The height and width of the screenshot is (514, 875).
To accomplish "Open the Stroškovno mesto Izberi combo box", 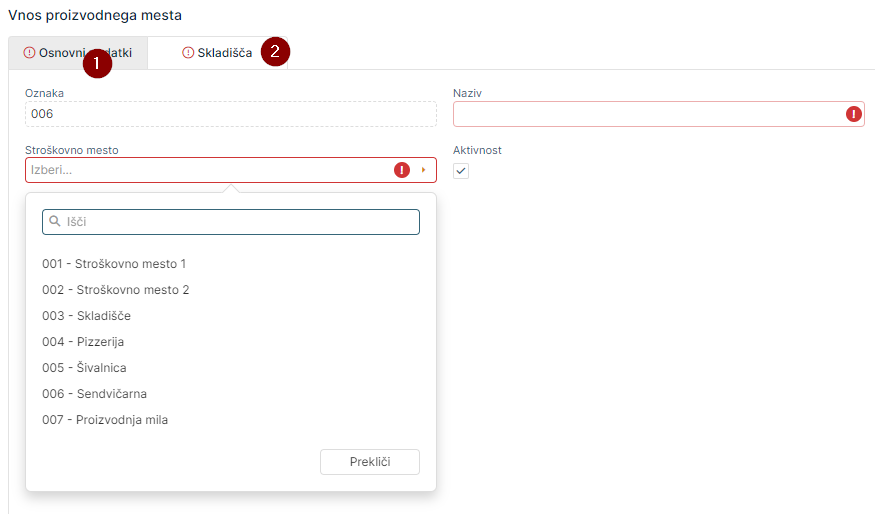I will click(200, 170).
